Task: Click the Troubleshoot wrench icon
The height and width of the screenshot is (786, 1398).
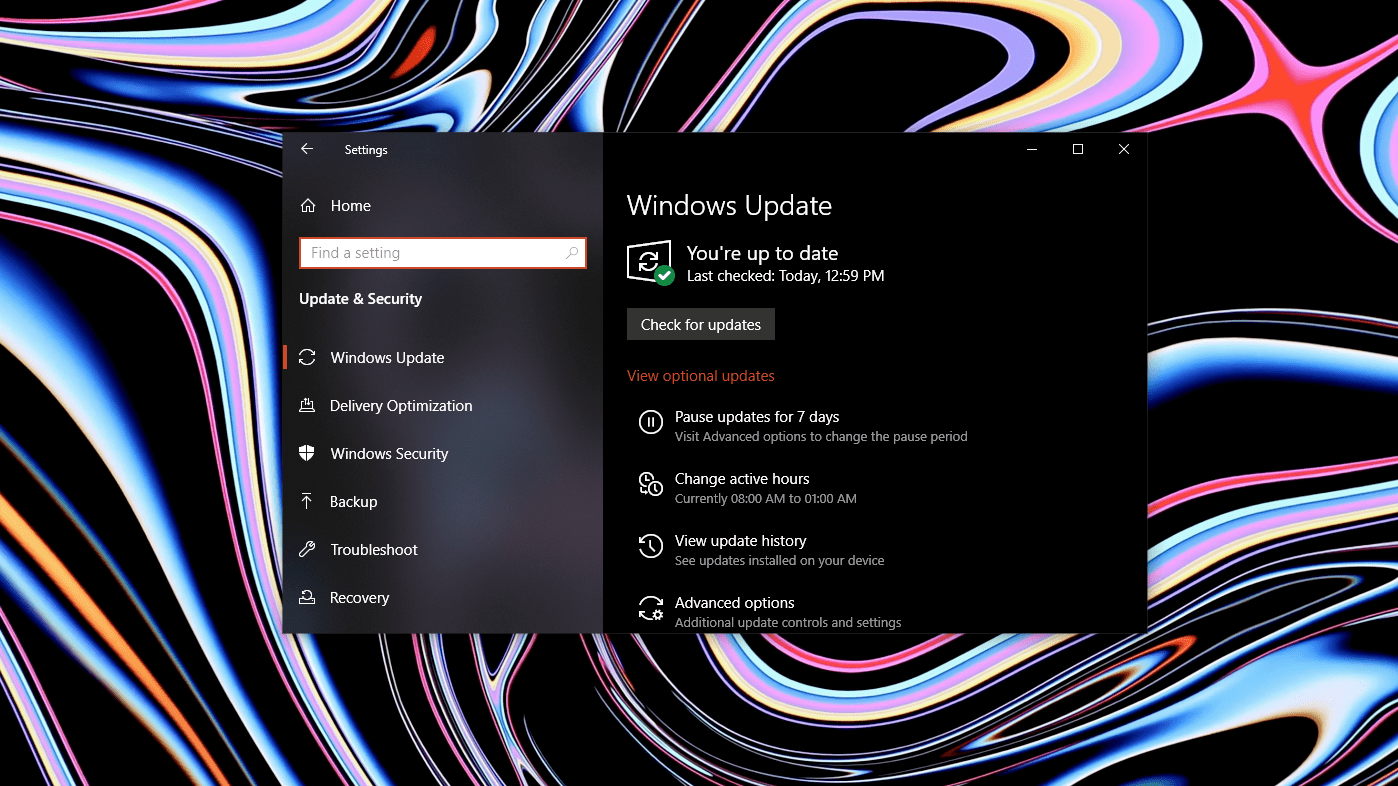Action: pos(308,549)
